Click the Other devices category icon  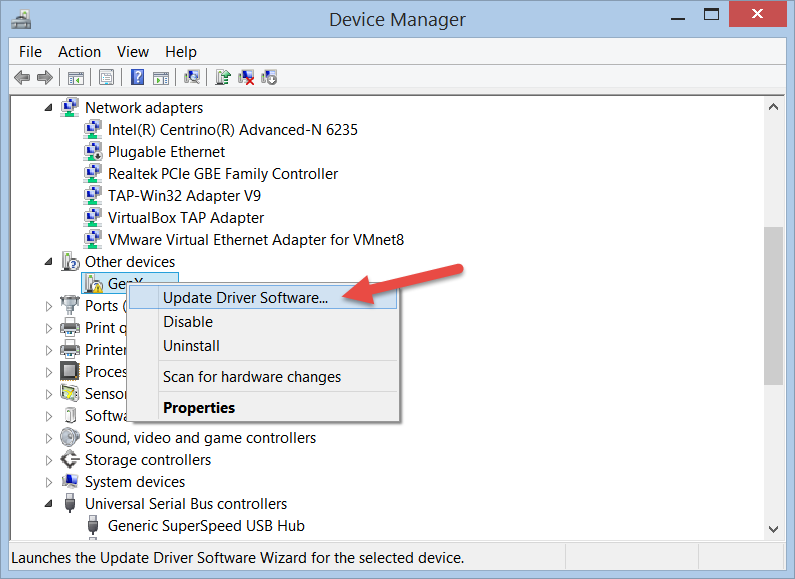(70, 262)
